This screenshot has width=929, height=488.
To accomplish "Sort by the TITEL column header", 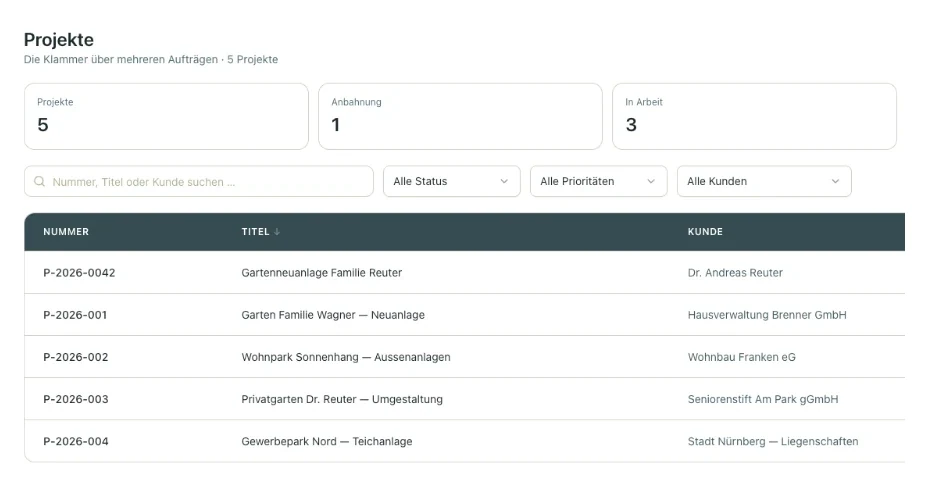I will 255,232.
